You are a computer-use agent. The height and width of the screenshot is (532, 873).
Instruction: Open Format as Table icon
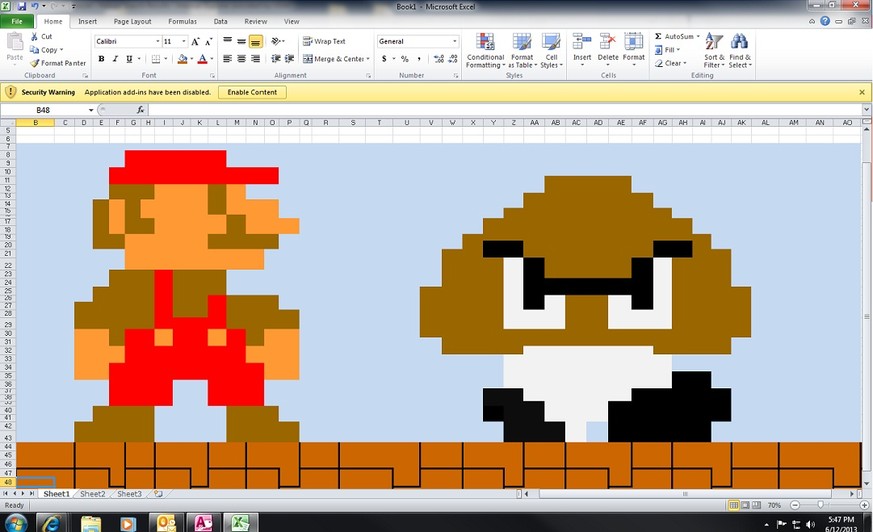(522, 42)
